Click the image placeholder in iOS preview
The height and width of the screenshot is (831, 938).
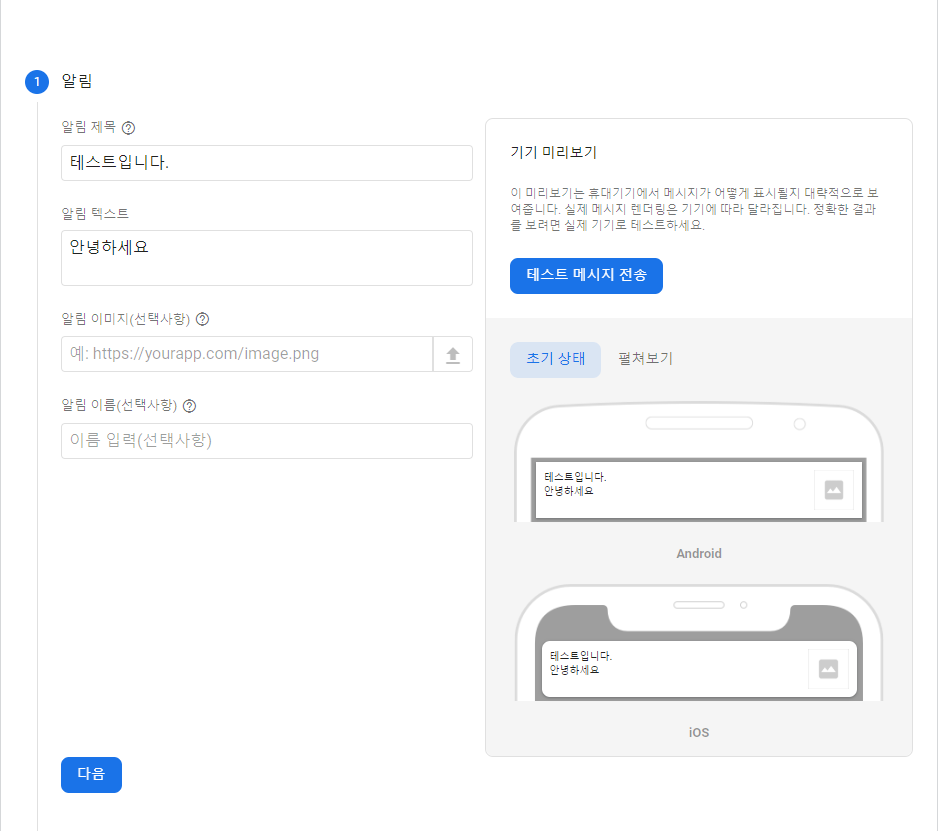pos(828,668)
